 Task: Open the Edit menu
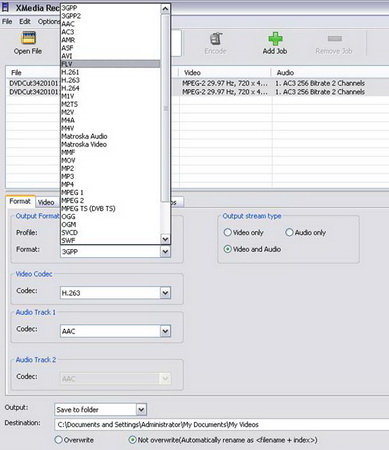[25, 22]
